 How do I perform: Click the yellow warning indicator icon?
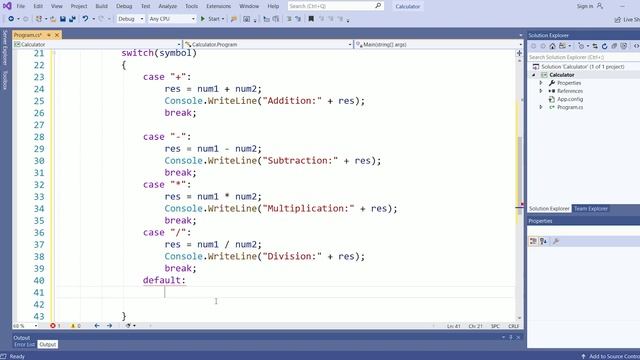pos(73,326)
